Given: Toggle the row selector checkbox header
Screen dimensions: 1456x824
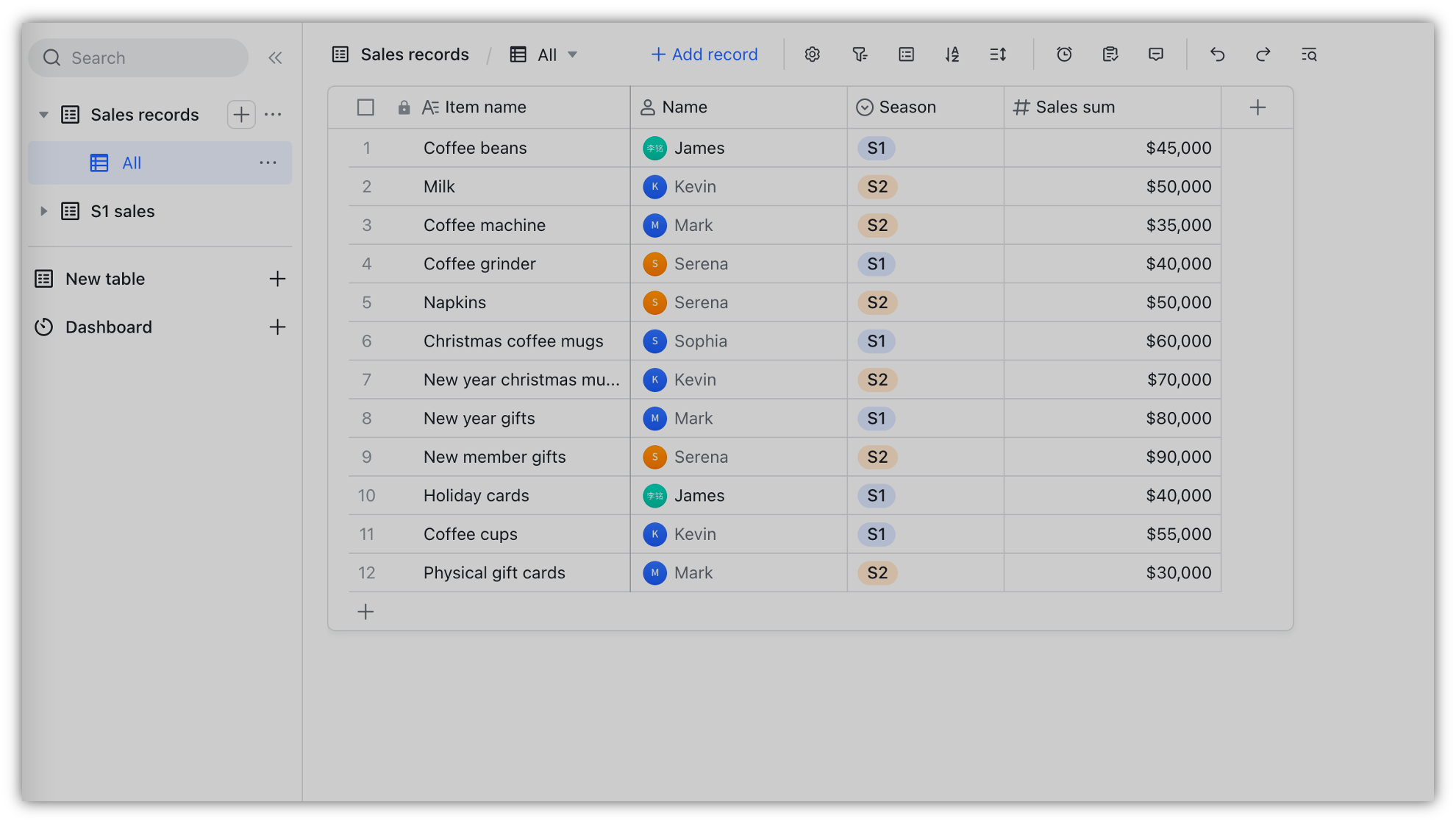Looking at the screenshot, I should click(x=366, y=106).
